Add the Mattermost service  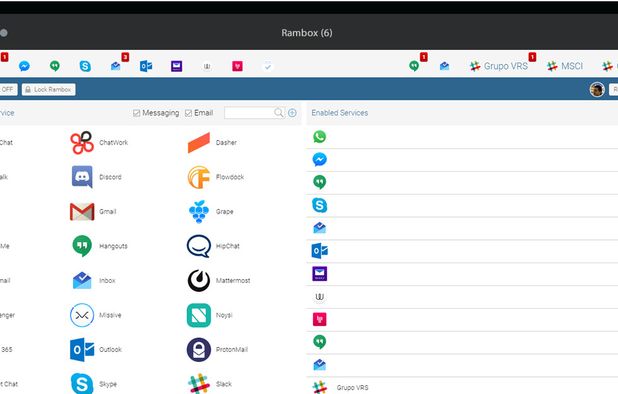tap(219, 281)
